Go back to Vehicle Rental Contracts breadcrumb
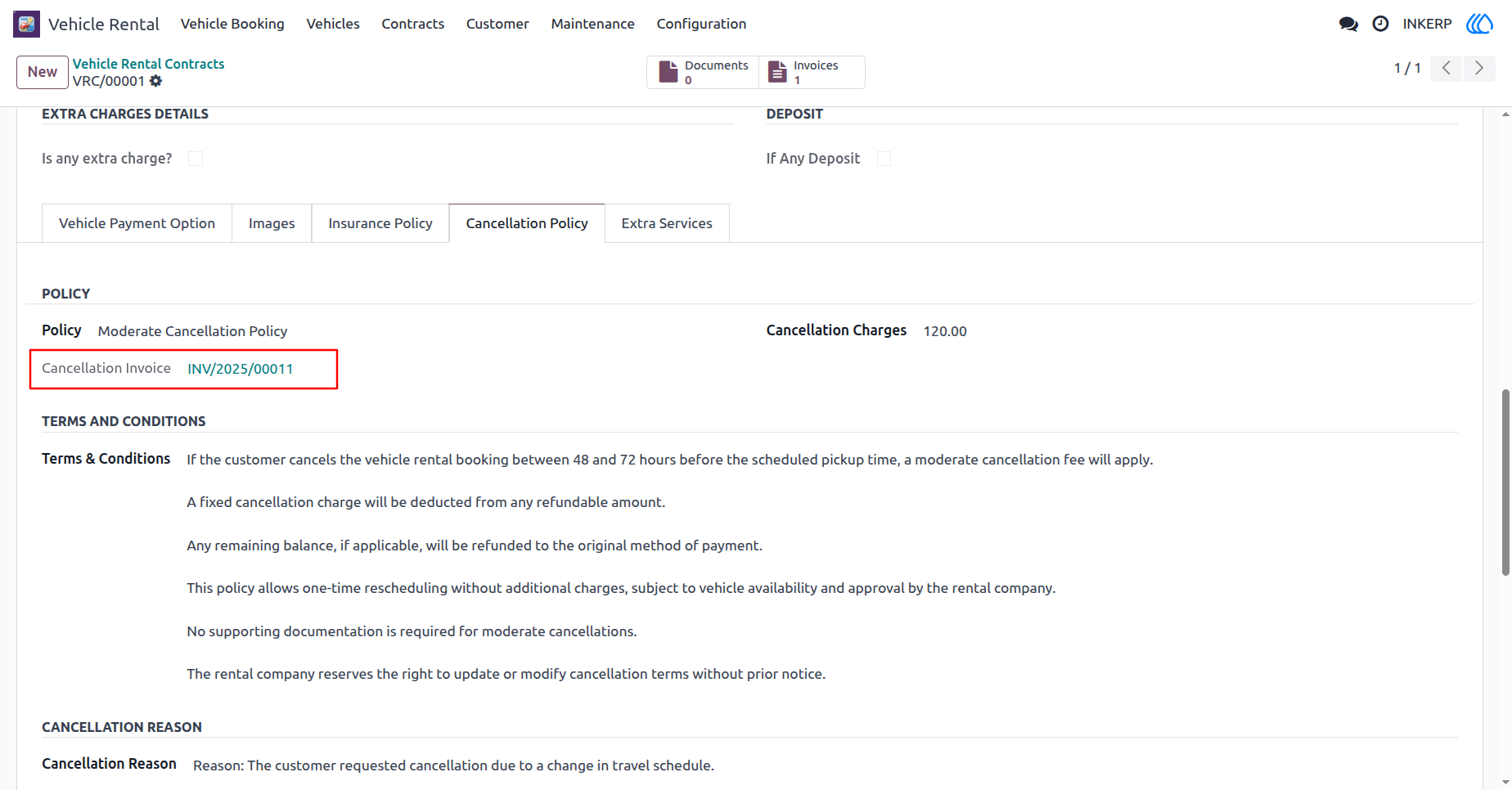Screen dimensions: 1512x790 click(148, 64)
